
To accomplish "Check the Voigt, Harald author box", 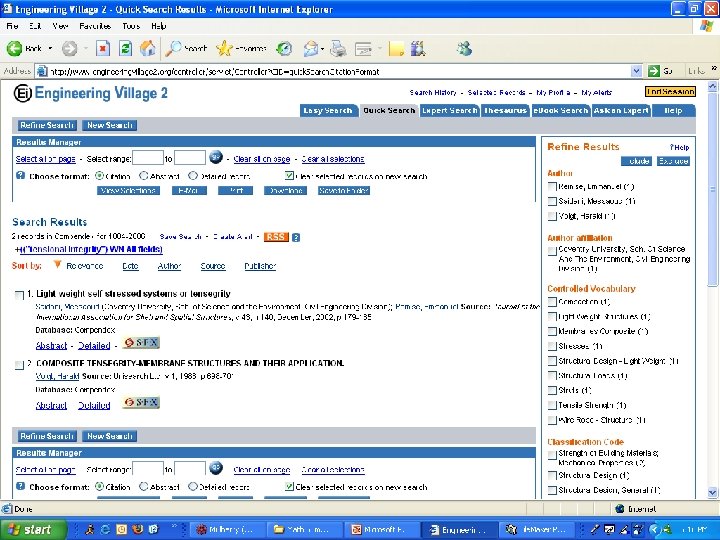I will tap(552, 216).
